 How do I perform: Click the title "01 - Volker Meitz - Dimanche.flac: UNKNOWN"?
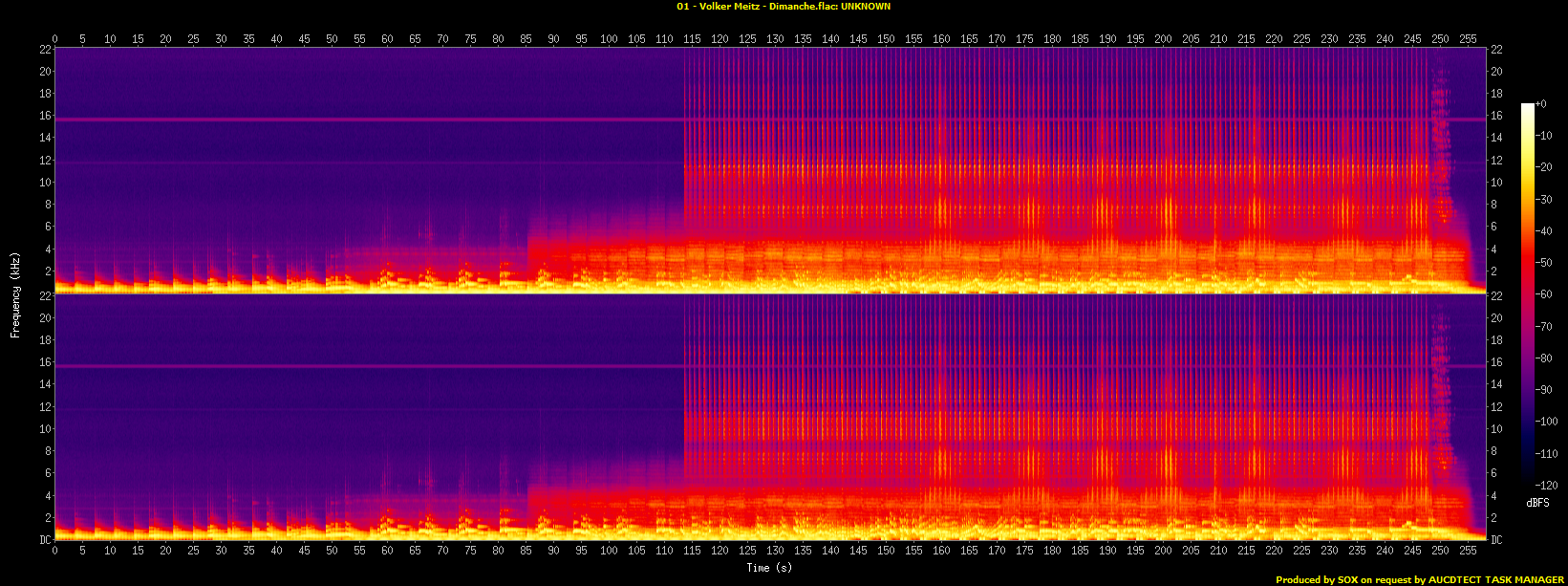[783, 7]
